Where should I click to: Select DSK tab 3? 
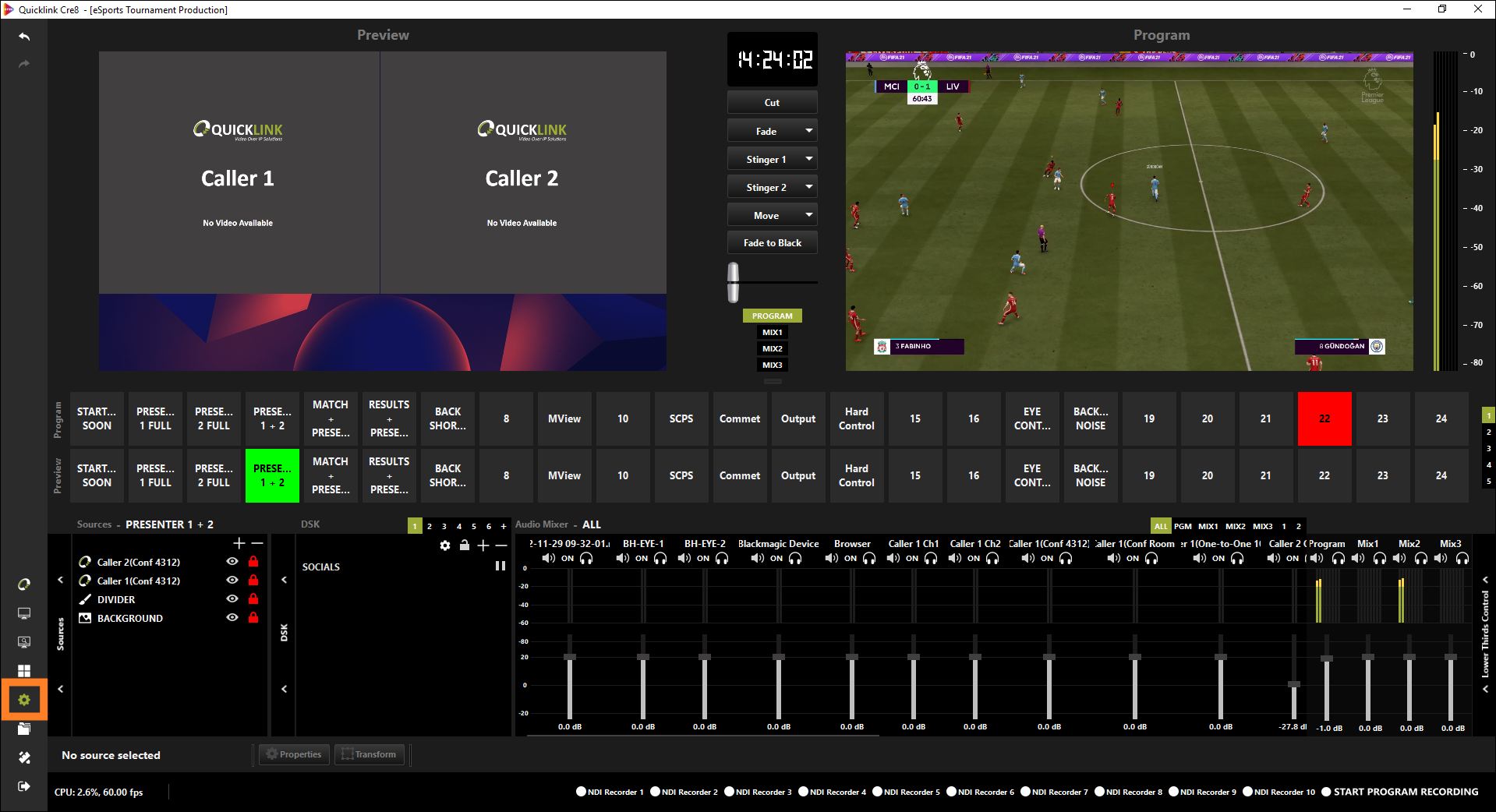444,526
